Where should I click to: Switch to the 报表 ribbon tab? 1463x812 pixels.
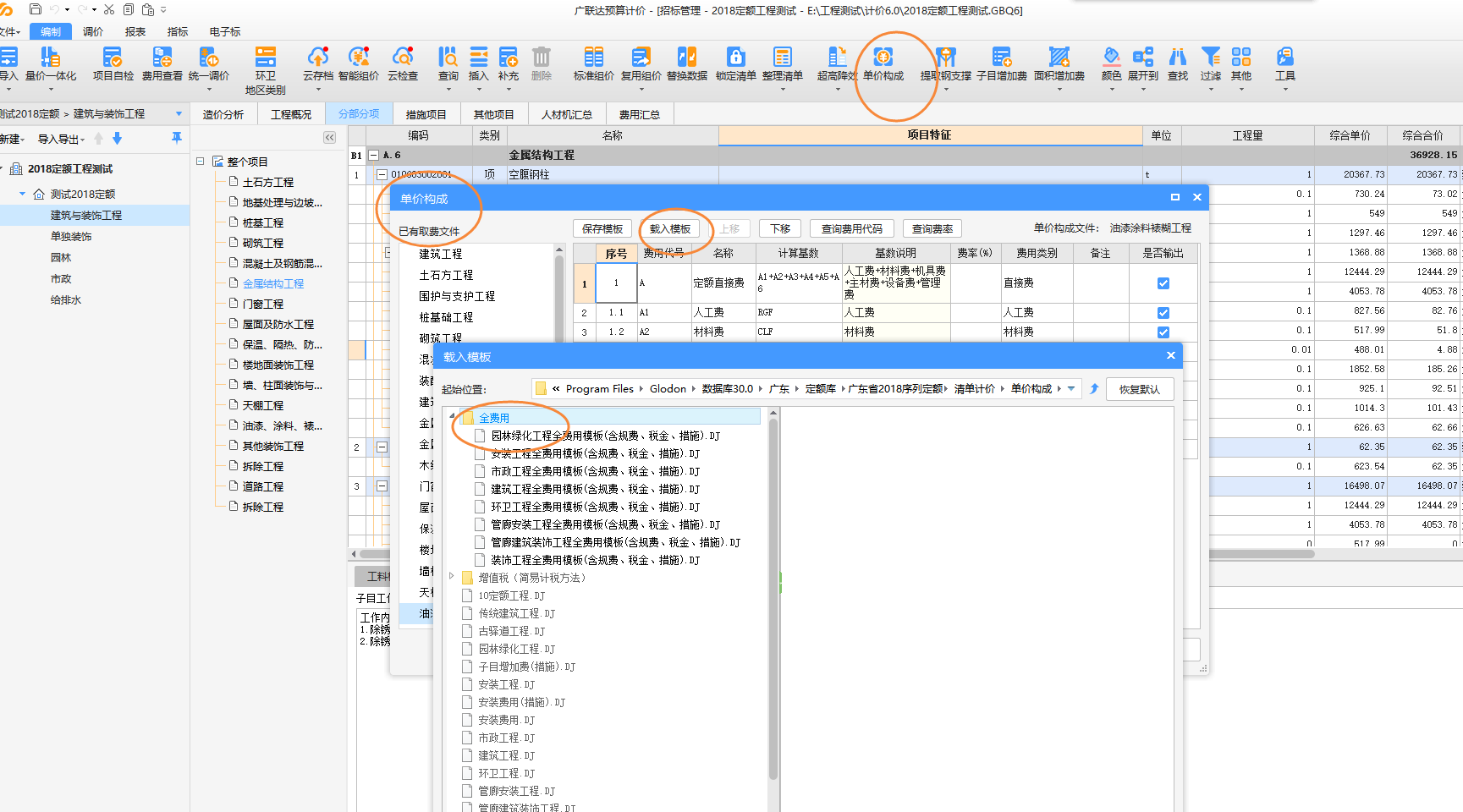click(x=135, y=31)
